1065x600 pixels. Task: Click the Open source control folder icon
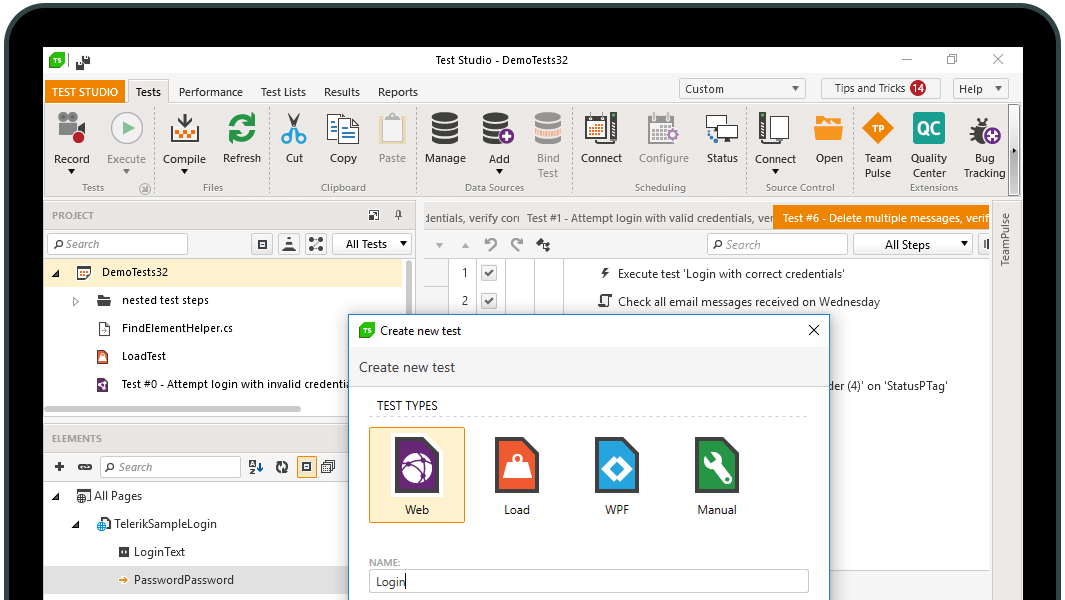tap(829, 128)
